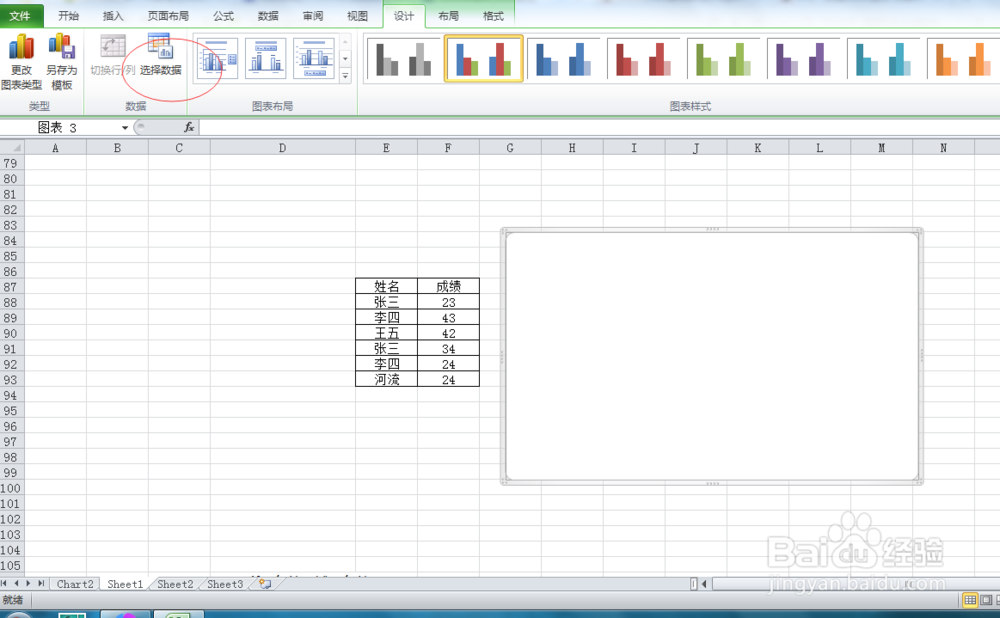Click the cell containing 成绩

pyautogui.click(x=448, y=286)
